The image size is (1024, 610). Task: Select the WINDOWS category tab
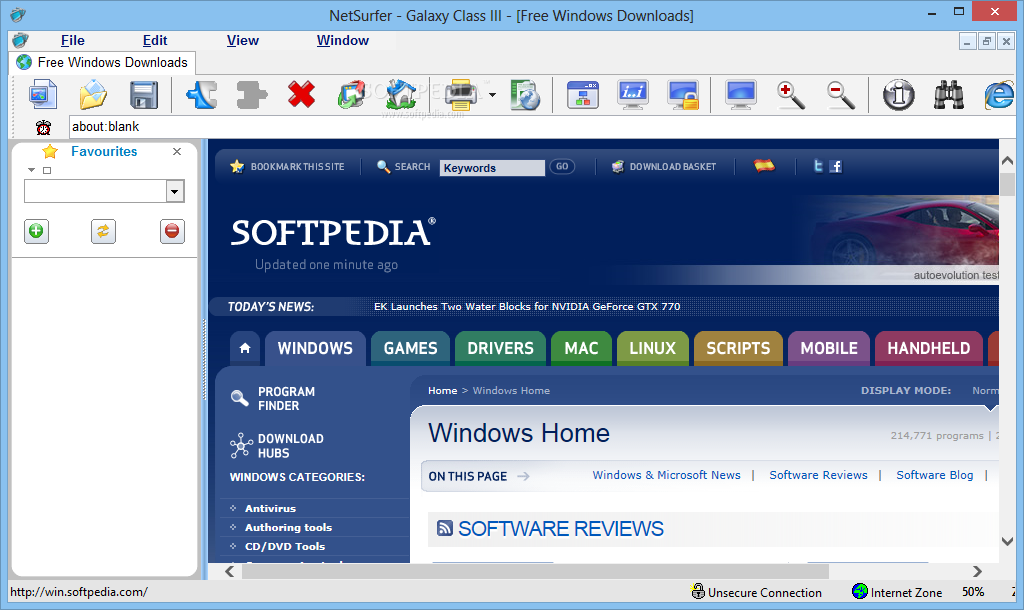[x=315, y=348]
